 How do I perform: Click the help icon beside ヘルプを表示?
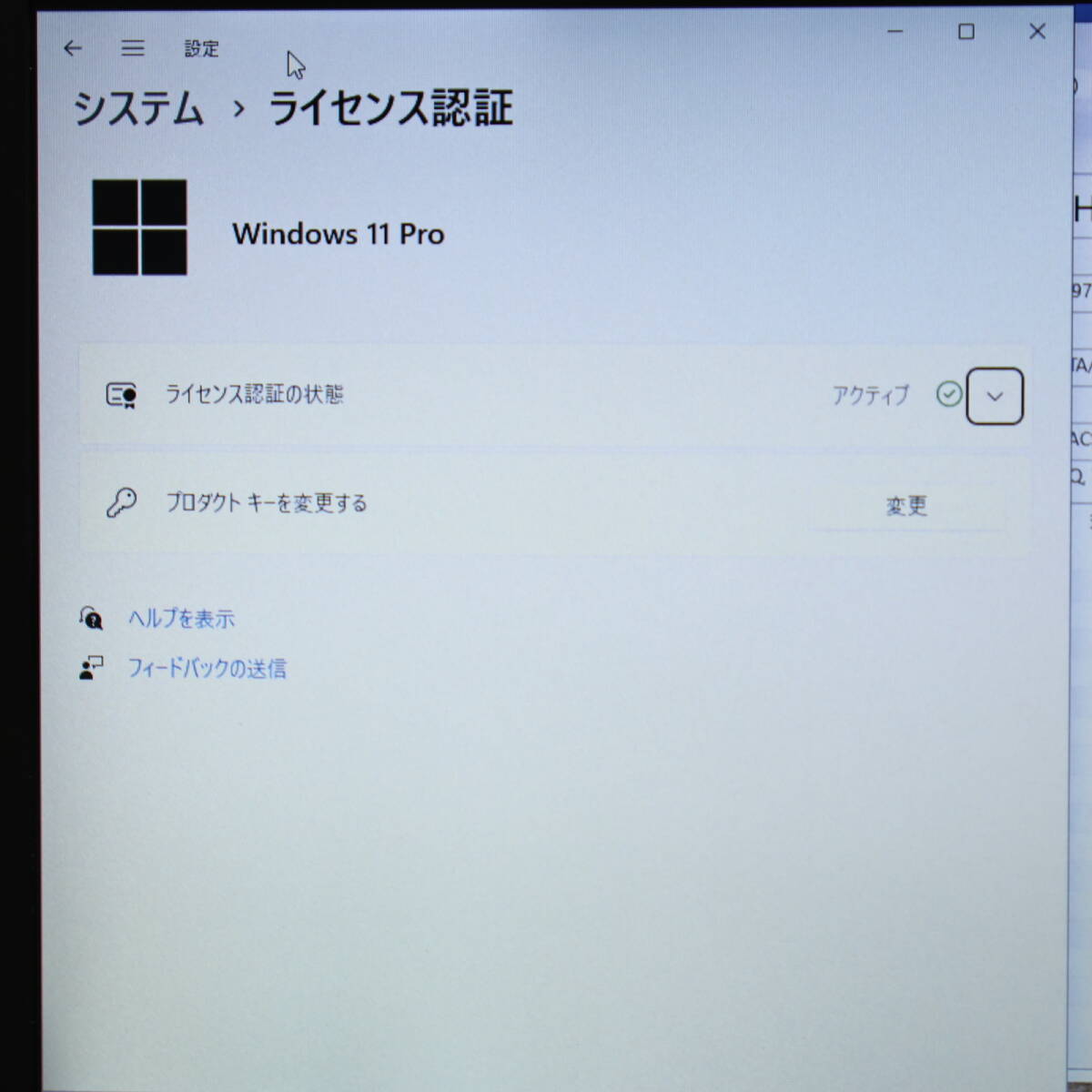click(x=91, y=619)
